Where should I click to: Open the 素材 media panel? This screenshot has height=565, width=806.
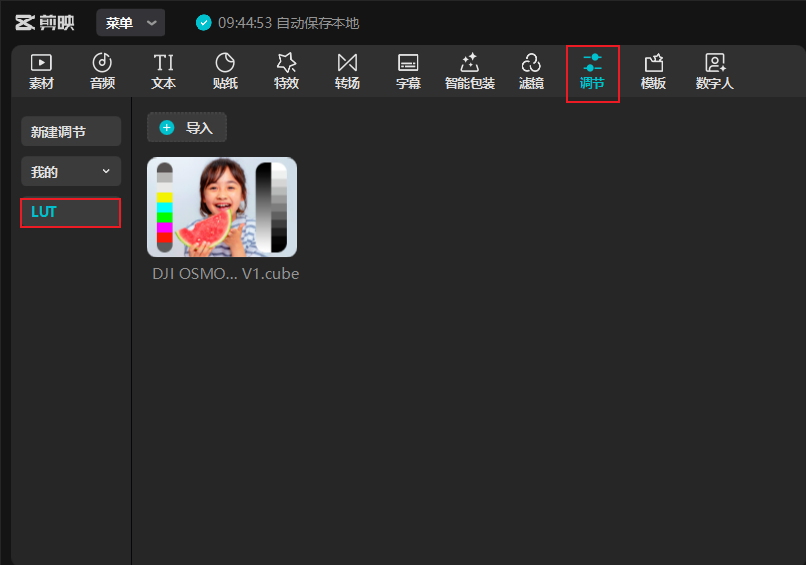click(41, 72)
